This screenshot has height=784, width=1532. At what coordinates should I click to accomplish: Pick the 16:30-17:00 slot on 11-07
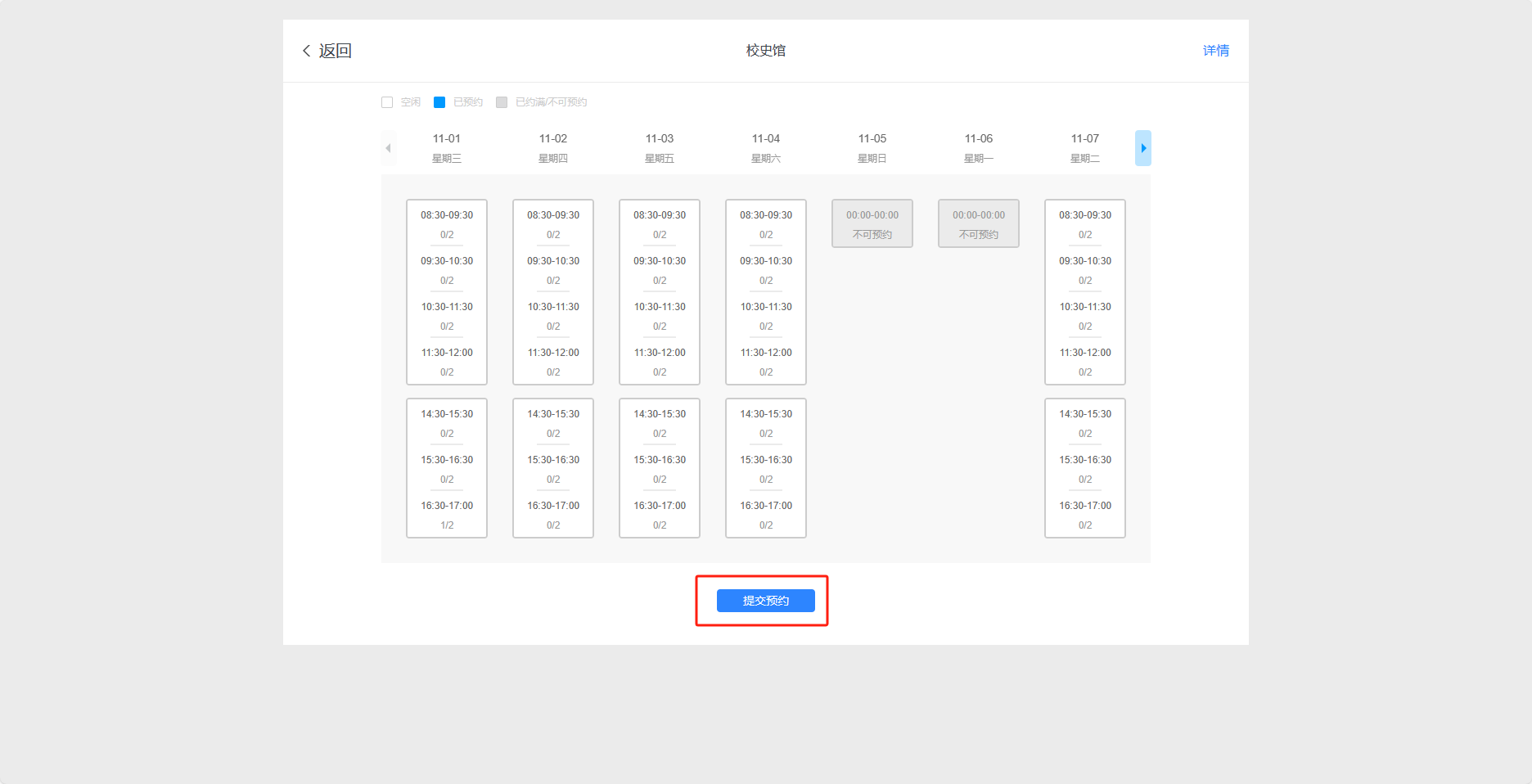pyautogui.click(x=1085, y=515)
